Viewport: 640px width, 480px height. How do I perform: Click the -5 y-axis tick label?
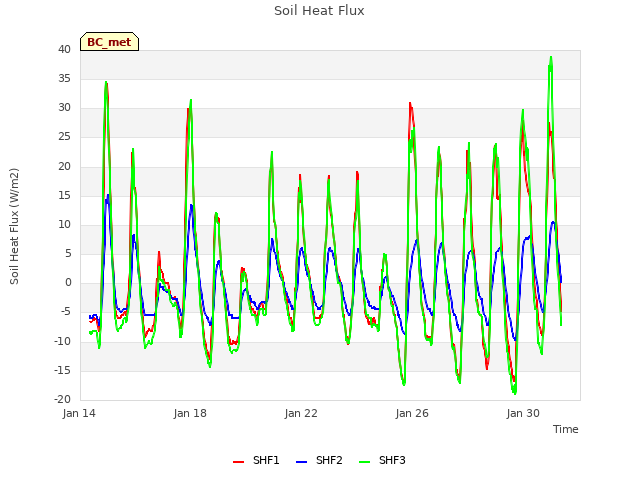click(x=65, y=312)
